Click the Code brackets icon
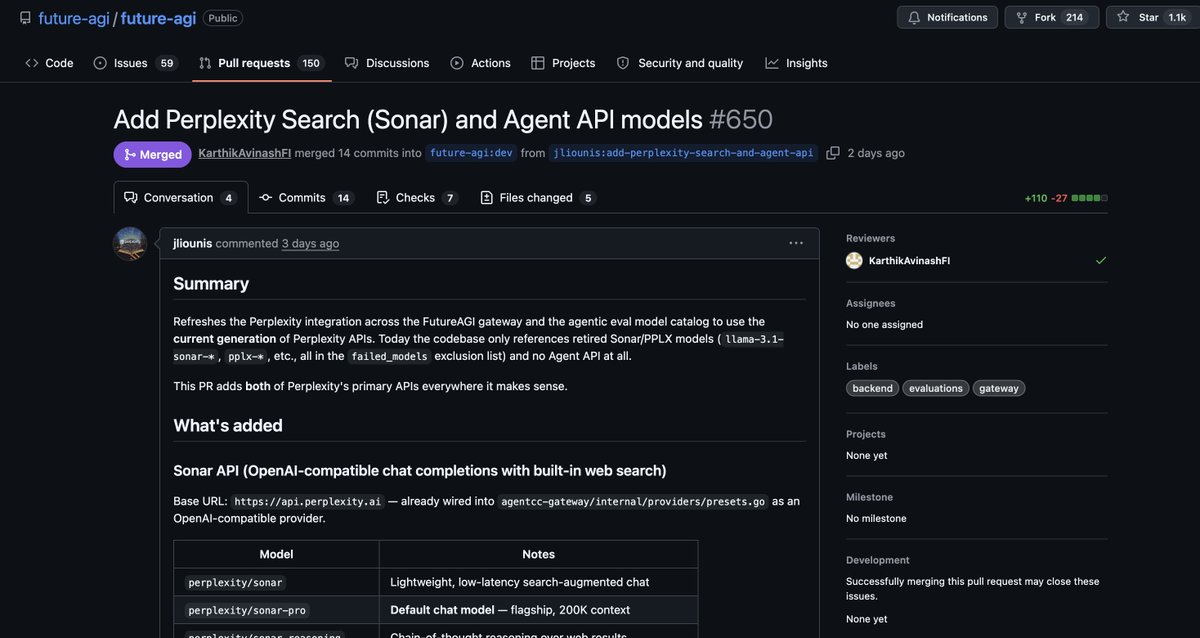This screenshot has height=638, width=1200. [32, 63]
